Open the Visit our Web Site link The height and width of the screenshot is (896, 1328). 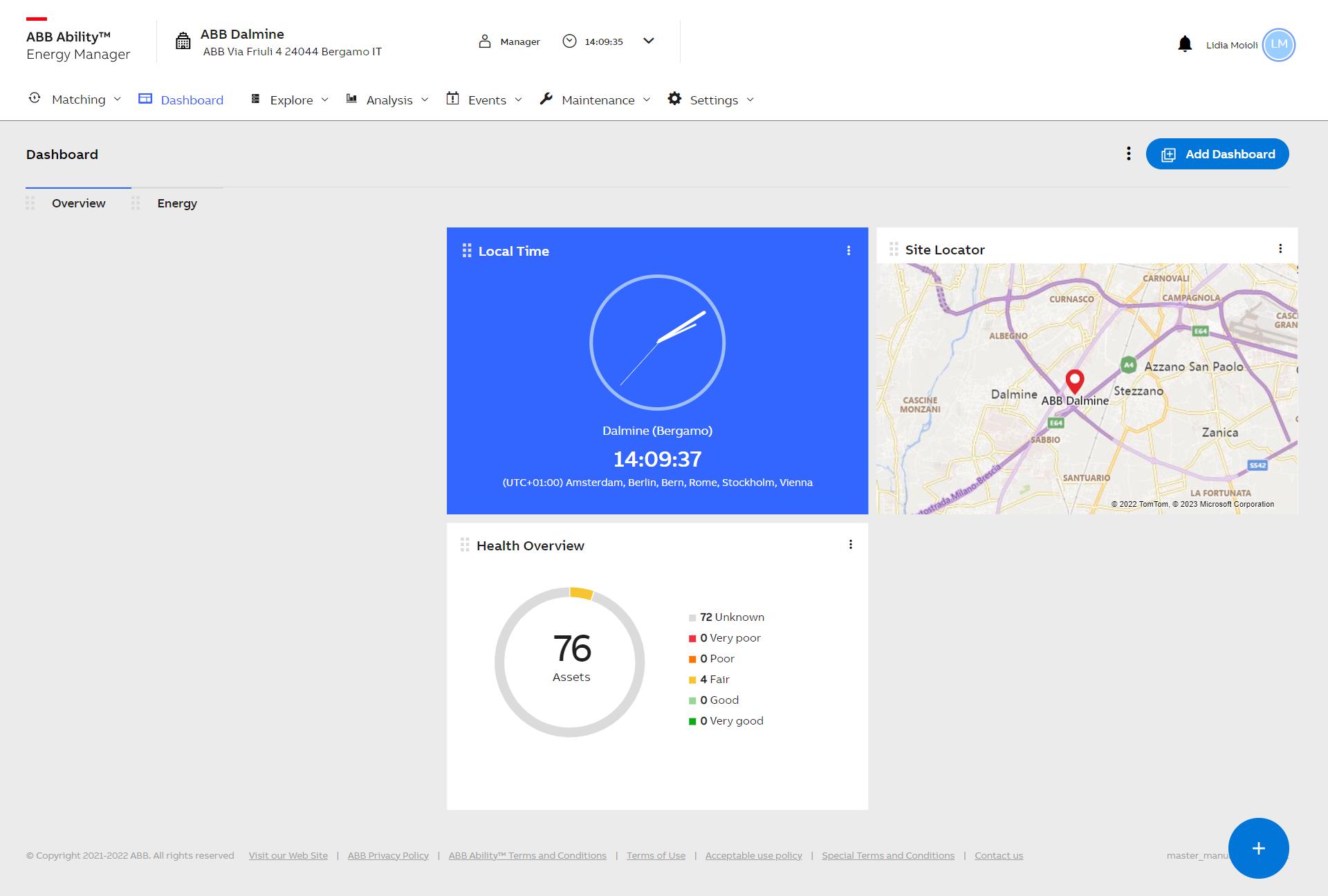point(288,855)
